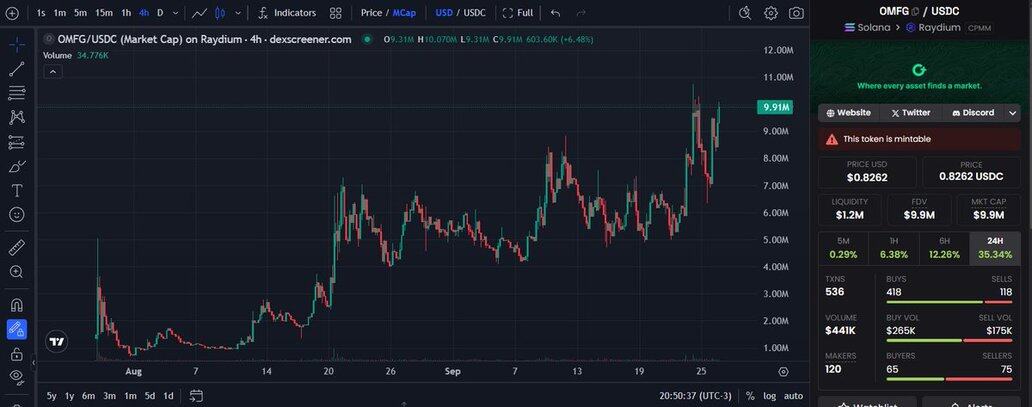Open the Indicators dialog
Screen dimensions: 1032x407
pyautogui.click(x=287, y=13)
